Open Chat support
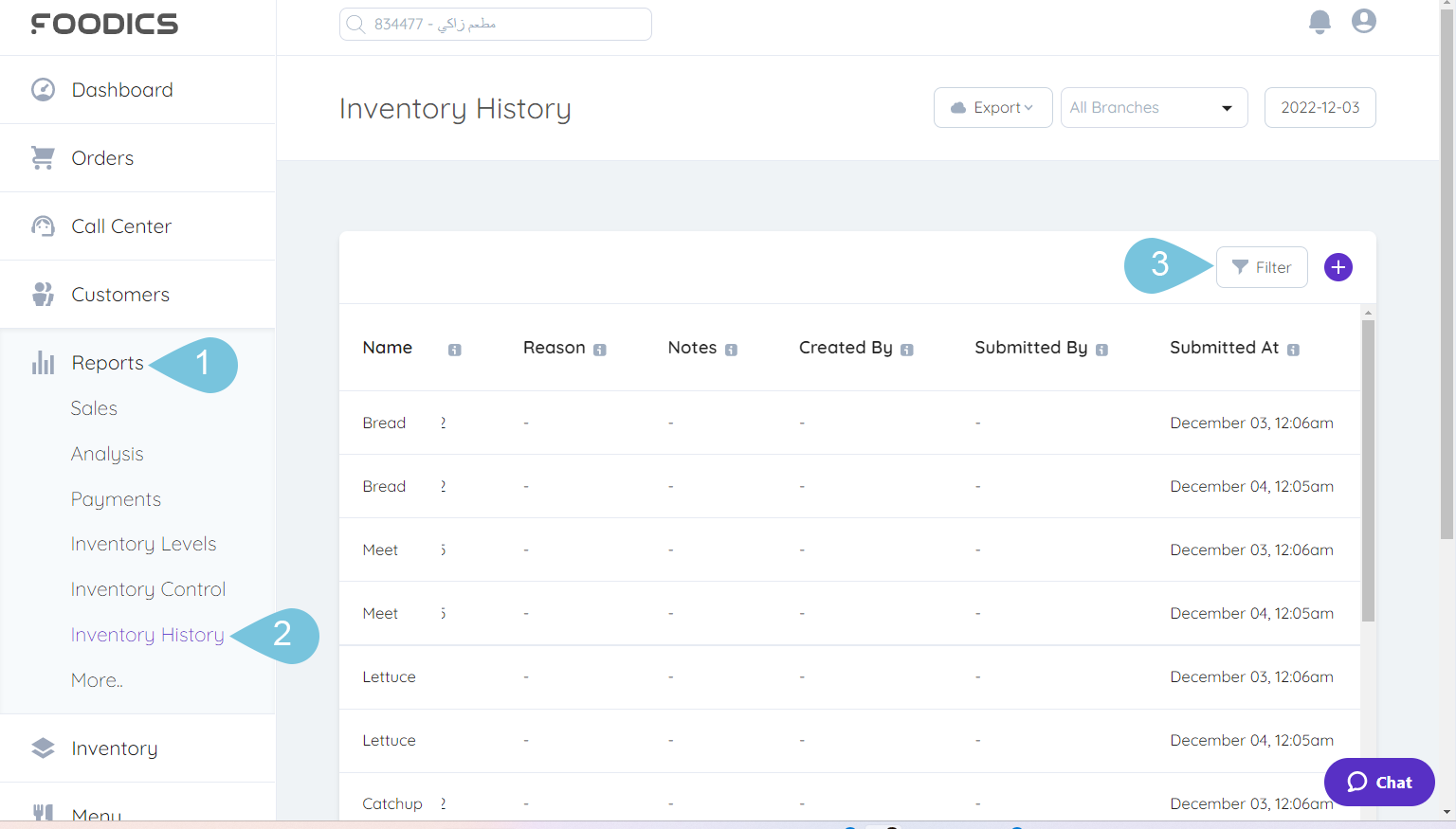This screenshot has width=1456, height=829. click(x=1379, y=782)
